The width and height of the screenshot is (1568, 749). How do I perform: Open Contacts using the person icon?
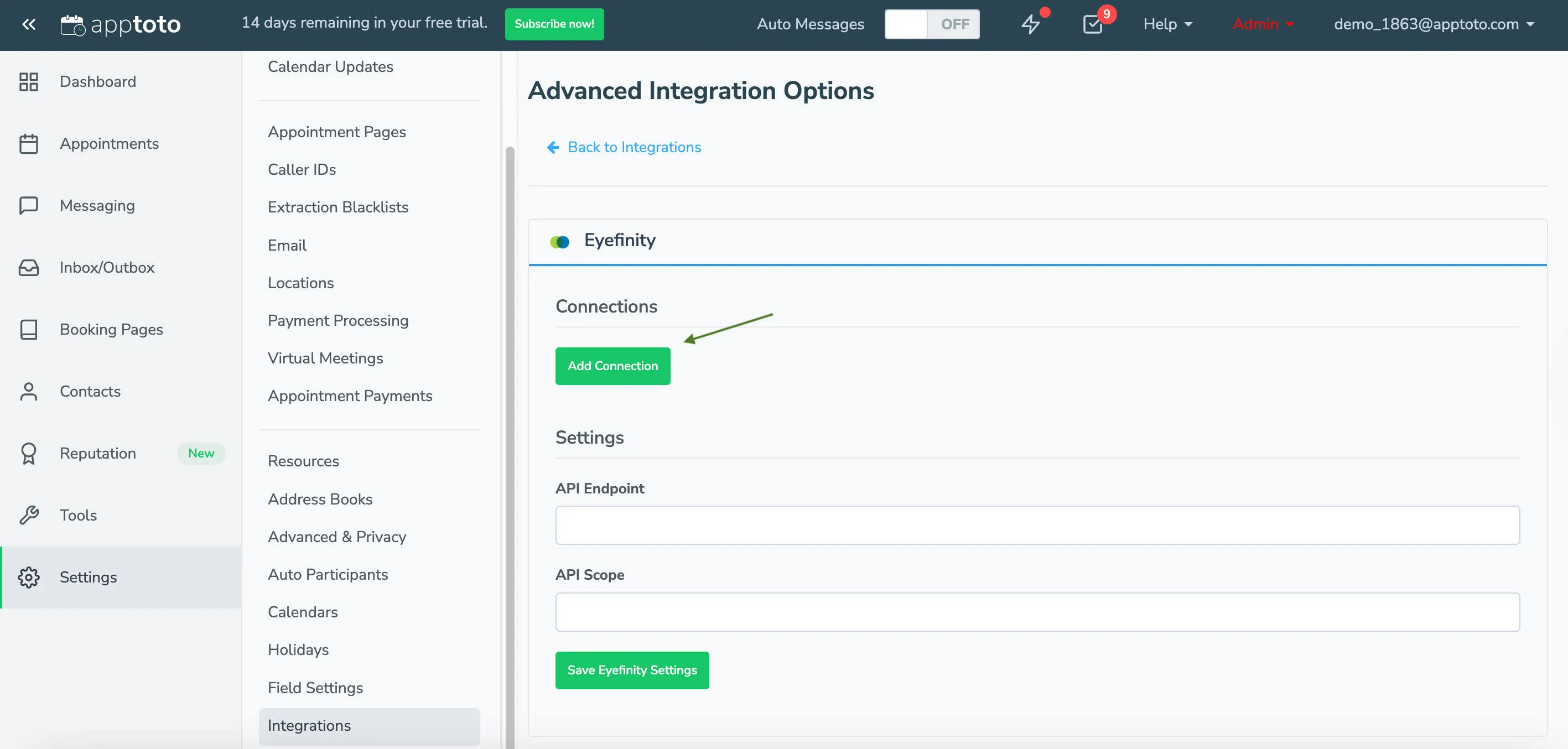[29, 391]
